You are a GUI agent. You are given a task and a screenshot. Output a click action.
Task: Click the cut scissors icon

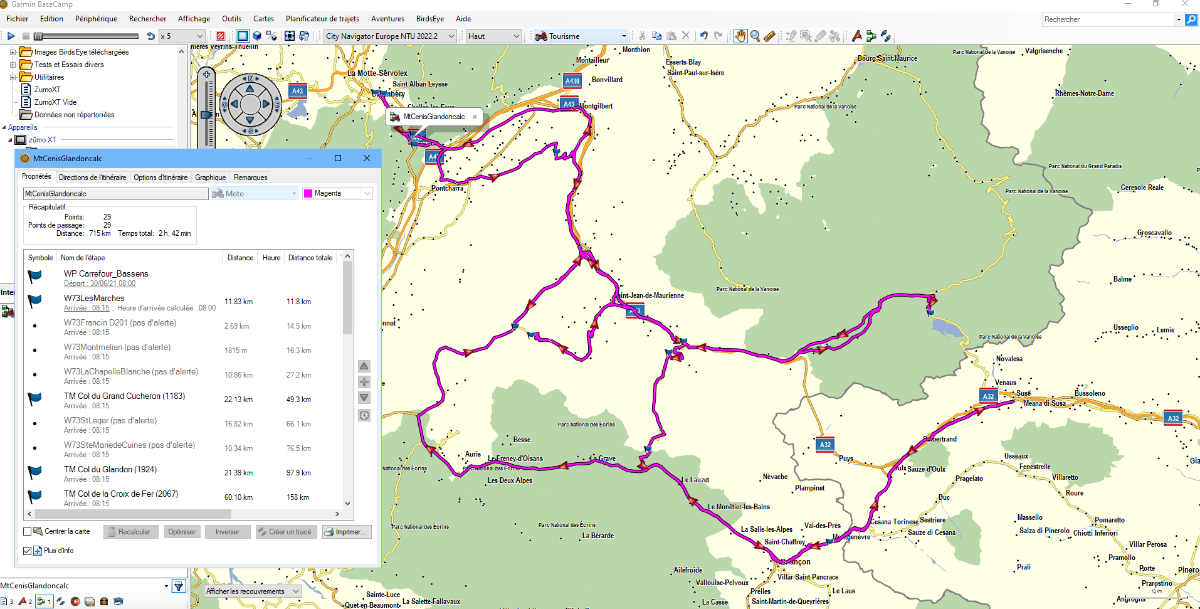[x=642, y=35]
